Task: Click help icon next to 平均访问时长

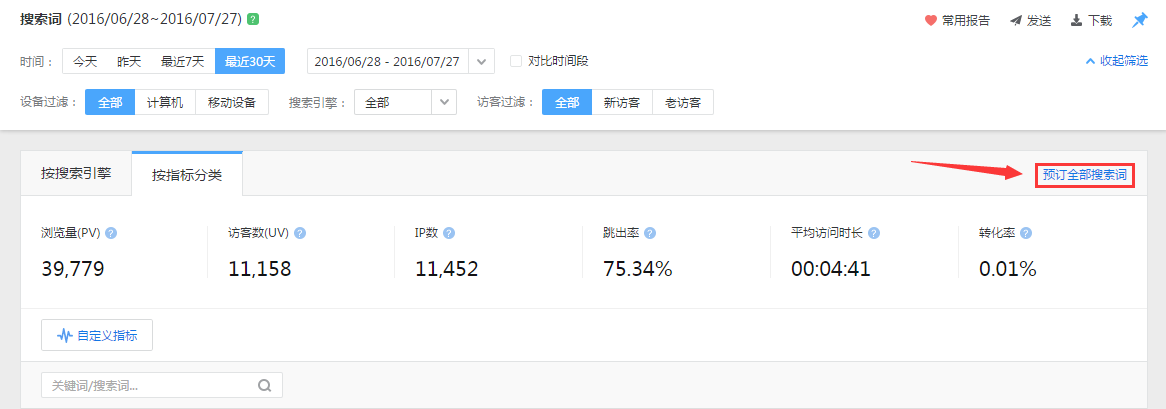Action: coord(874,233)
